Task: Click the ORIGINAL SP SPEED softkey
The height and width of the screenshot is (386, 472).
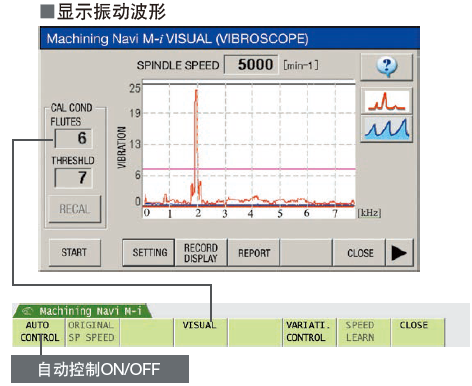Action: [x=93, y=332]
